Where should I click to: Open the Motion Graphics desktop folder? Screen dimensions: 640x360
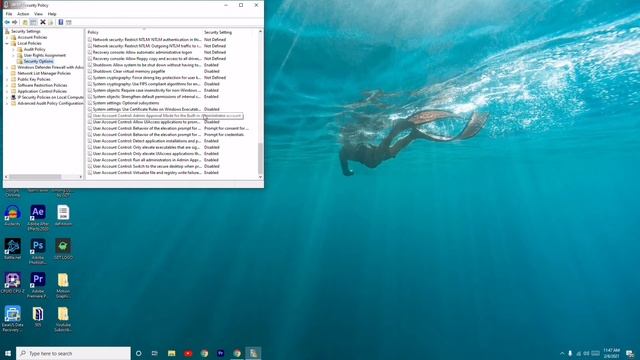(63, 285)
